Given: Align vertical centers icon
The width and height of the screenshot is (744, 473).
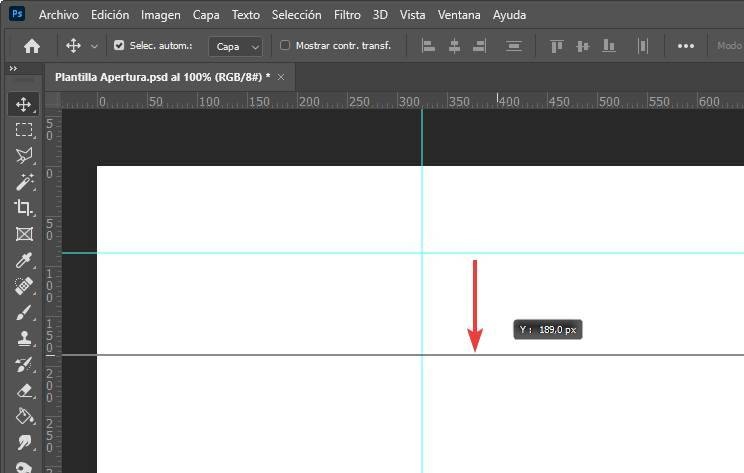Looking at the screenshot, I should click(583, 46).
